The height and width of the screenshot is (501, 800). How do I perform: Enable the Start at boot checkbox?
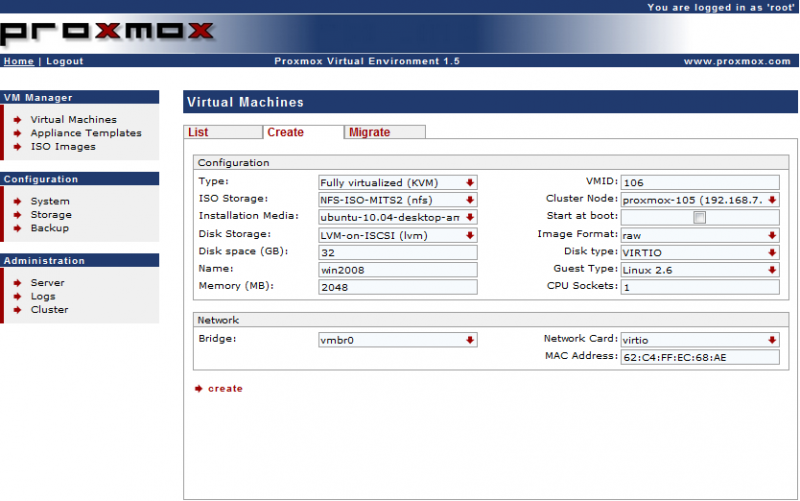[700, 217]
